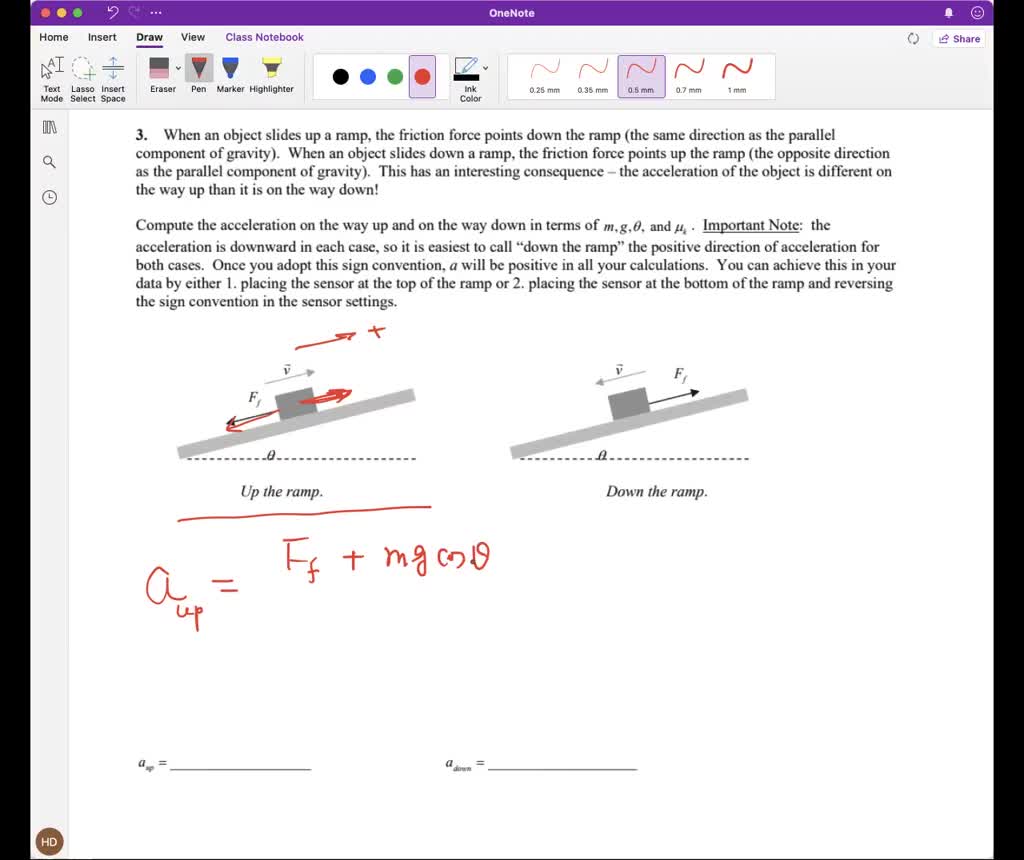The width and height of the screenshot is (1024, 860).
Task: Switch to the Insert tab
Action: [101, 37]
